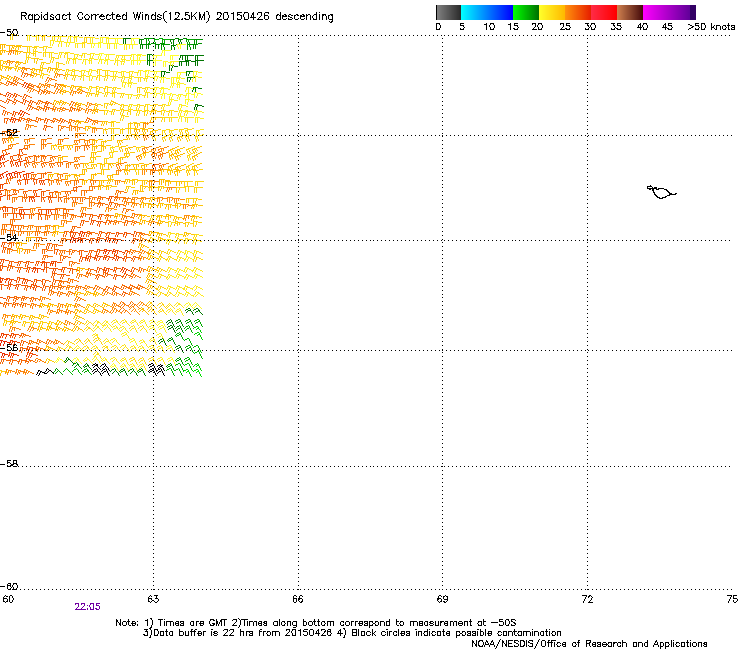Click the legend value '25'
740x650 pixels.
(565, 27)
